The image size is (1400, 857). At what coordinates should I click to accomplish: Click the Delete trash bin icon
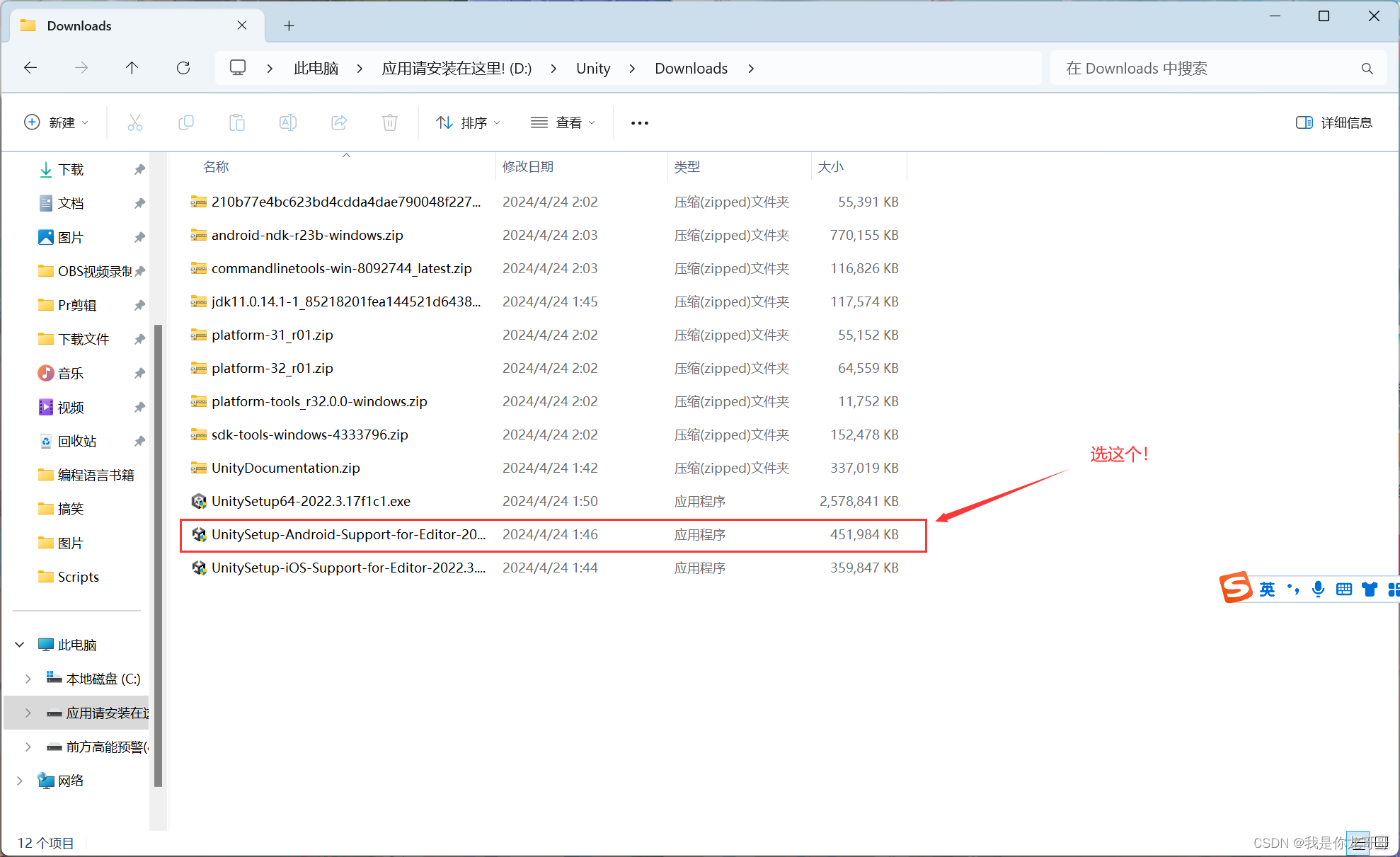click(x=389, y=122)
